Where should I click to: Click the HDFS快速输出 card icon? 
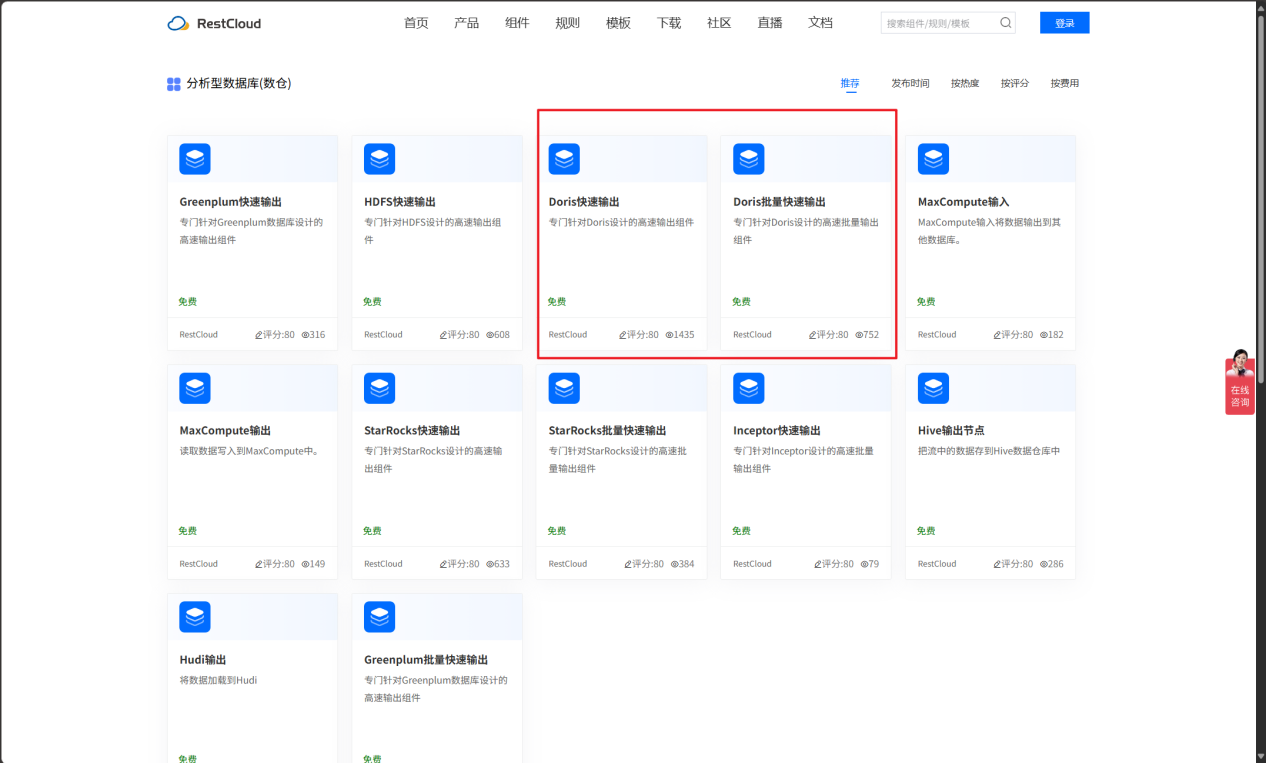379,158
